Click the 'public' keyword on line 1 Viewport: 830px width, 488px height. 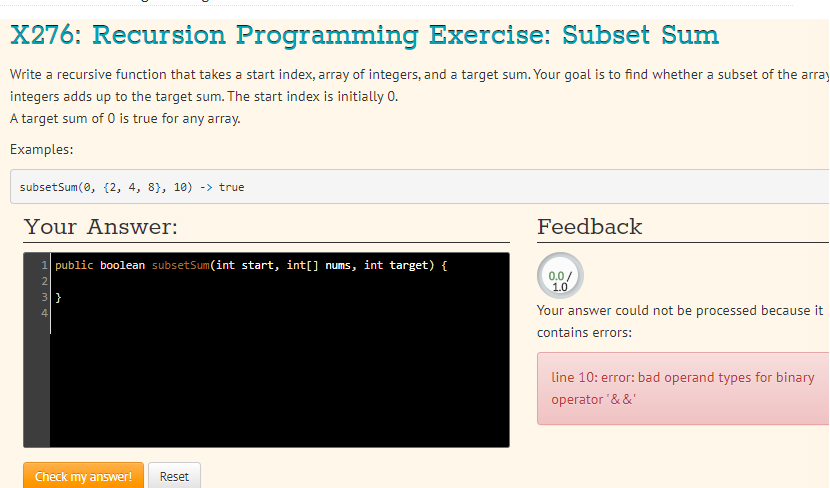(74, 265)
